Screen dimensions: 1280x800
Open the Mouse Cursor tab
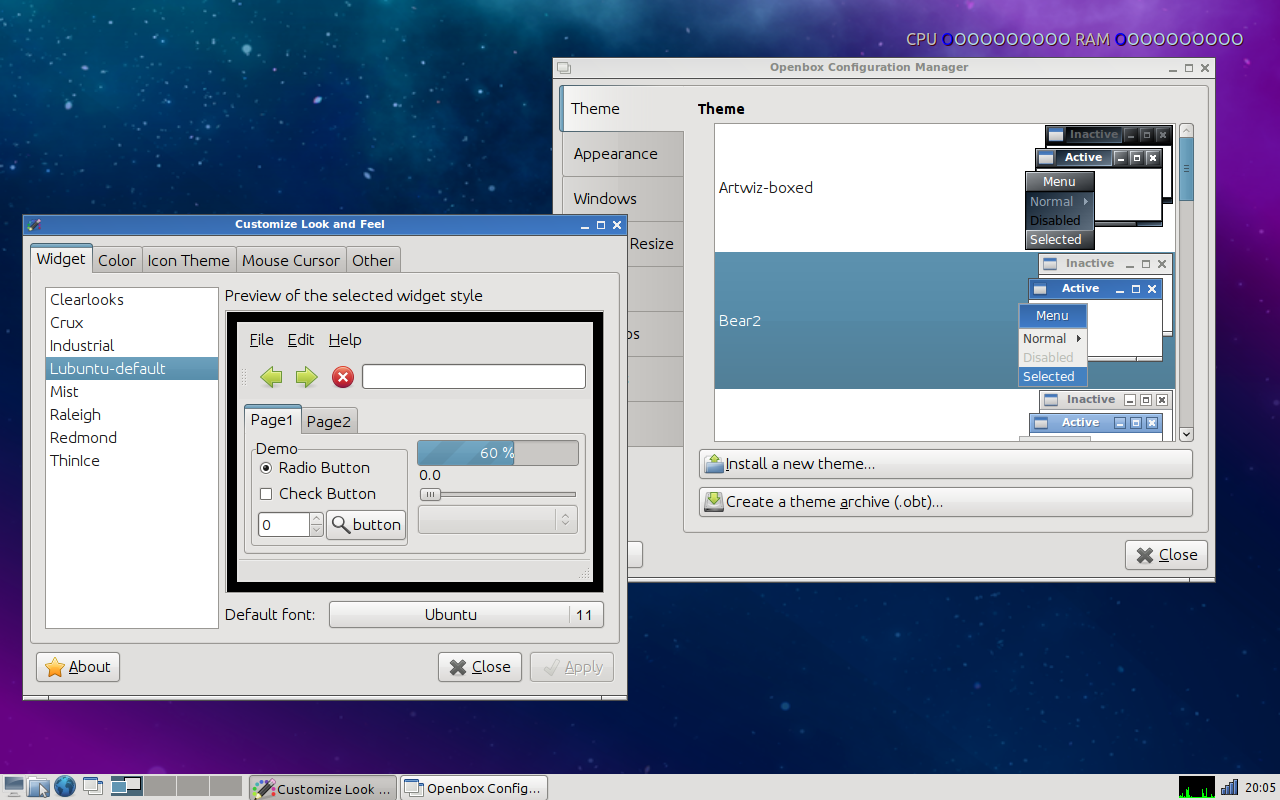(x=291, y=260)
